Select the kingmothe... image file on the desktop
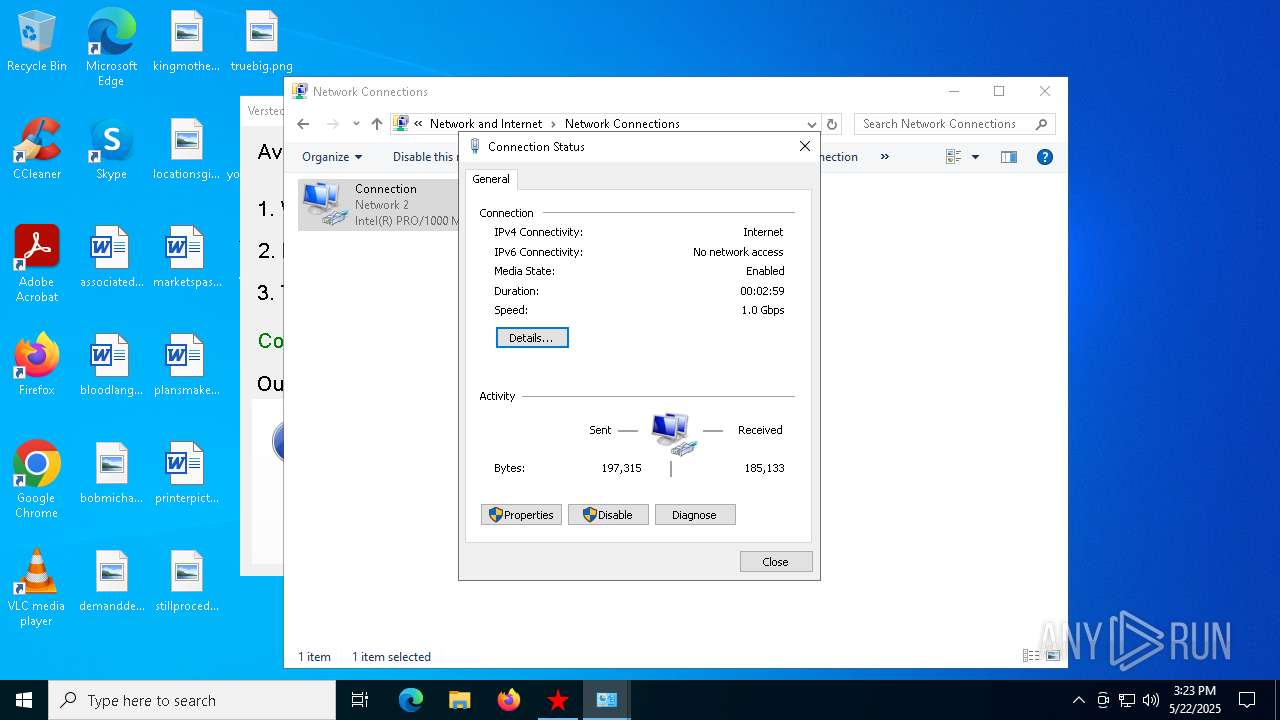 coord(186,41)
